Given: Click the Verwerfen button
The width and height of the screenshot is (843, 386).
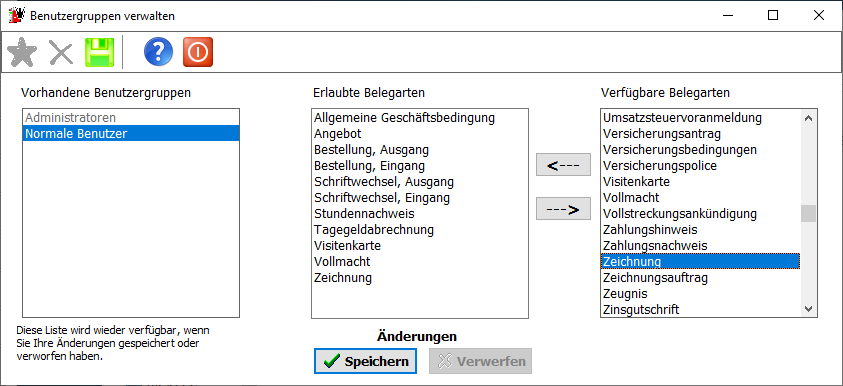Looking at the screenshot, I should [480, 361].
